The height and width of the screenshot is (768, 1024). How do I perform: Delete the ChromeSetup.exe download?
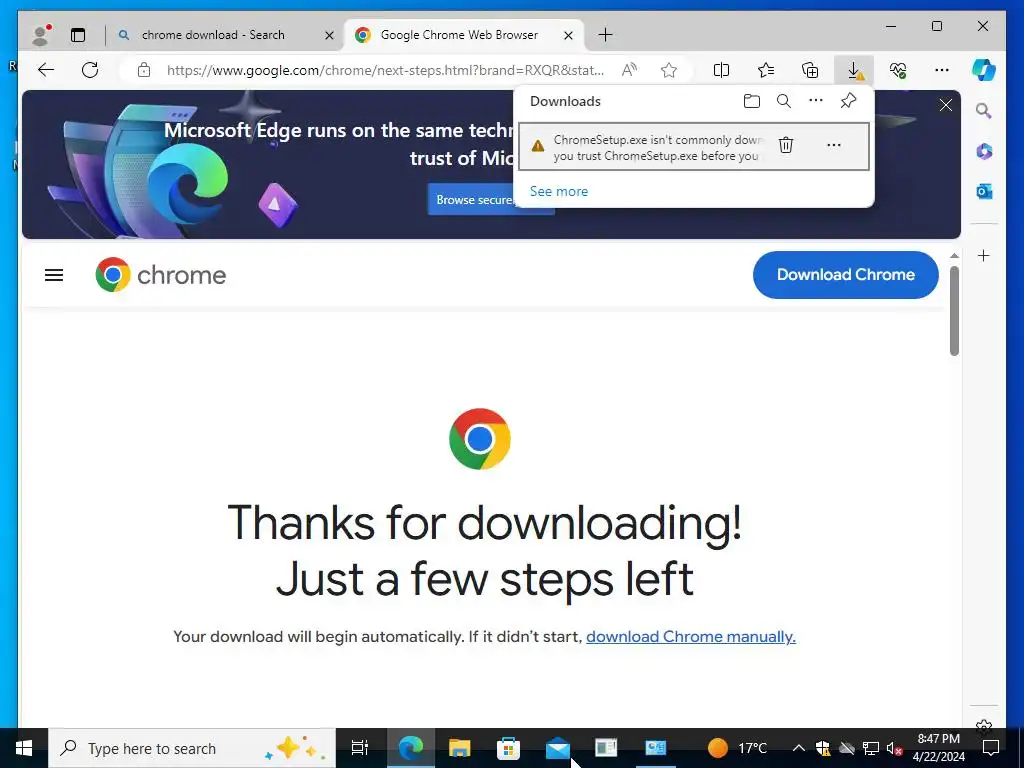pyautogui.click(x=786, y=145)
